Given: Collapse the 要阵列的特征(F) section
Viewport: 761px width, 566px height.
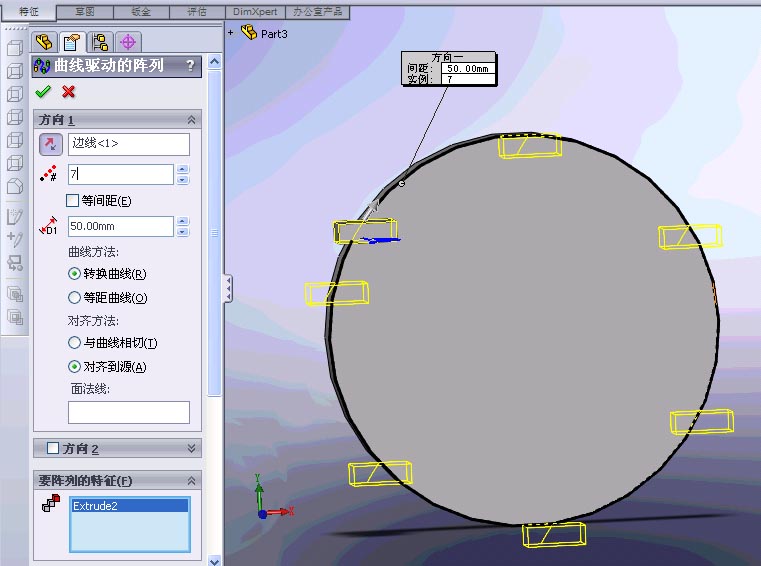Looking at the screenshot, I should click(x=191, y=481).
